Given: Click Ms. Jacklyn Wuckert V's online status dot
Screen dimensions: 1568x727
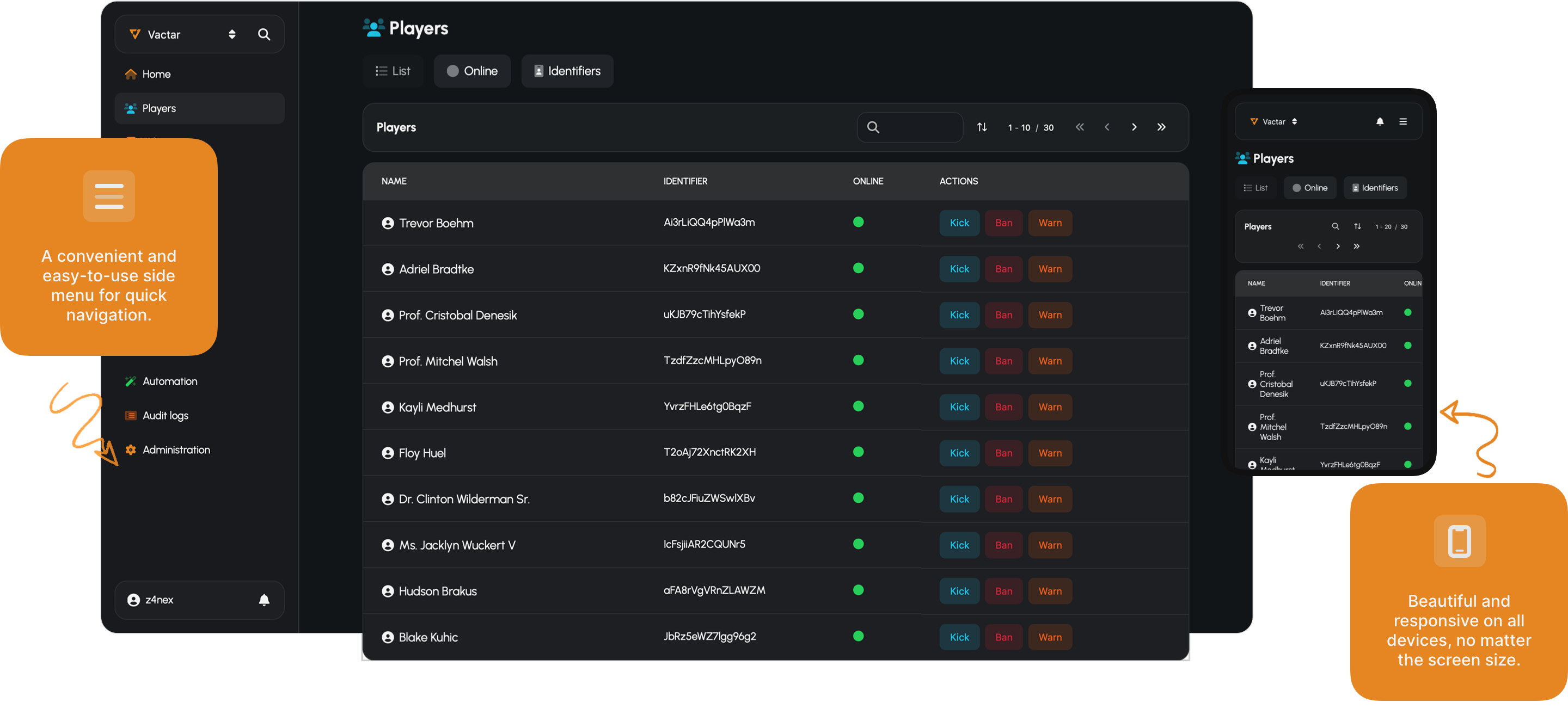Looking at the screenshot, I should [x=858, y=545].
